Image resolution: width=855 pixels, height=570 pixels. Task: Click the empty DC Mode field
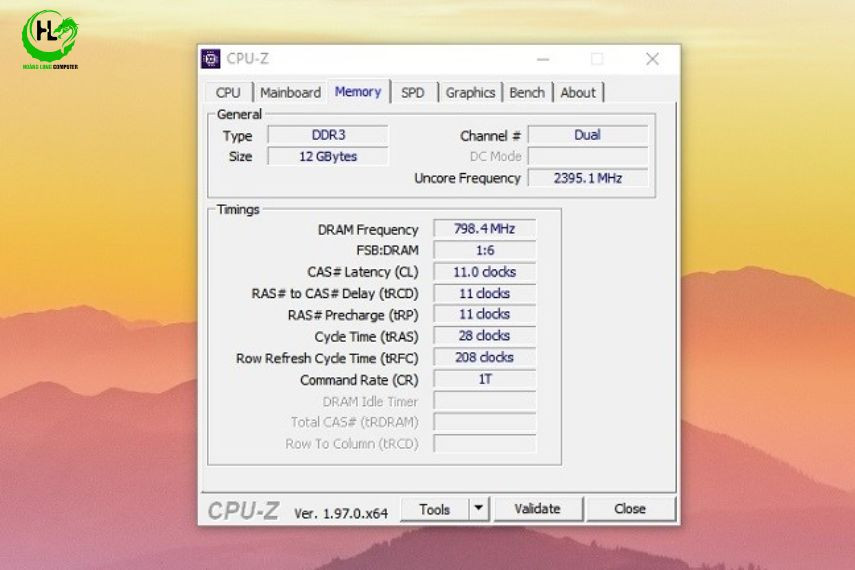coord(588,157)
